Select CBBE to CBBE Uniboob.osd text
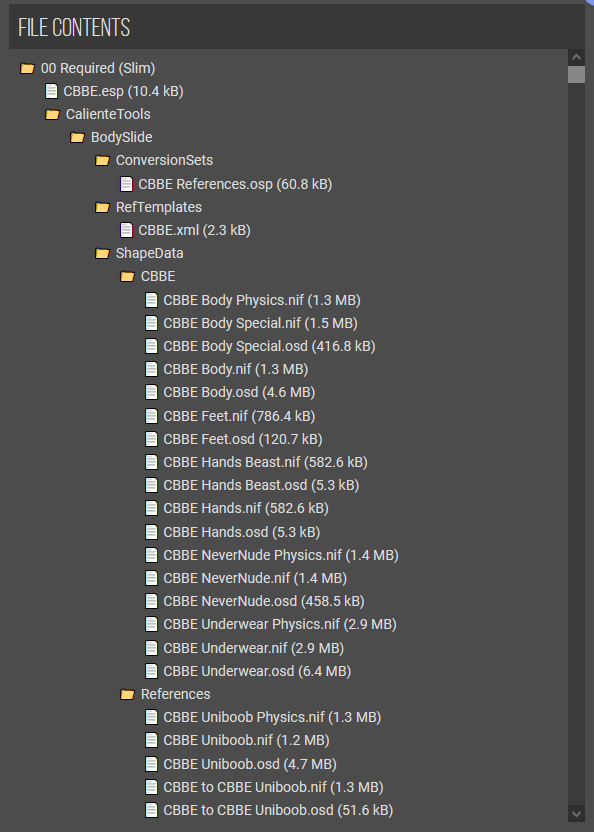Viewport: 594px width, 832px height. click(x=248, y=810)
